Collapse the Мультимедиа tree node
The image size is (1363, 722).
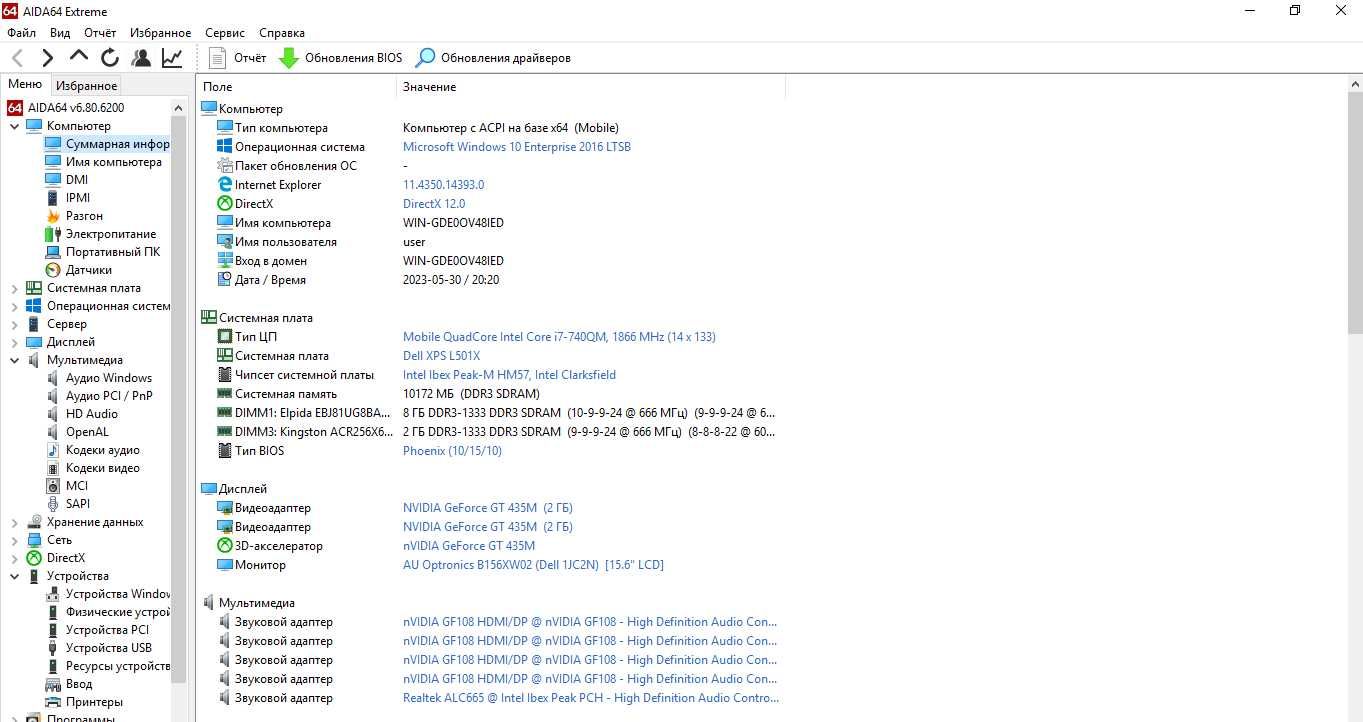click(14, 359)
